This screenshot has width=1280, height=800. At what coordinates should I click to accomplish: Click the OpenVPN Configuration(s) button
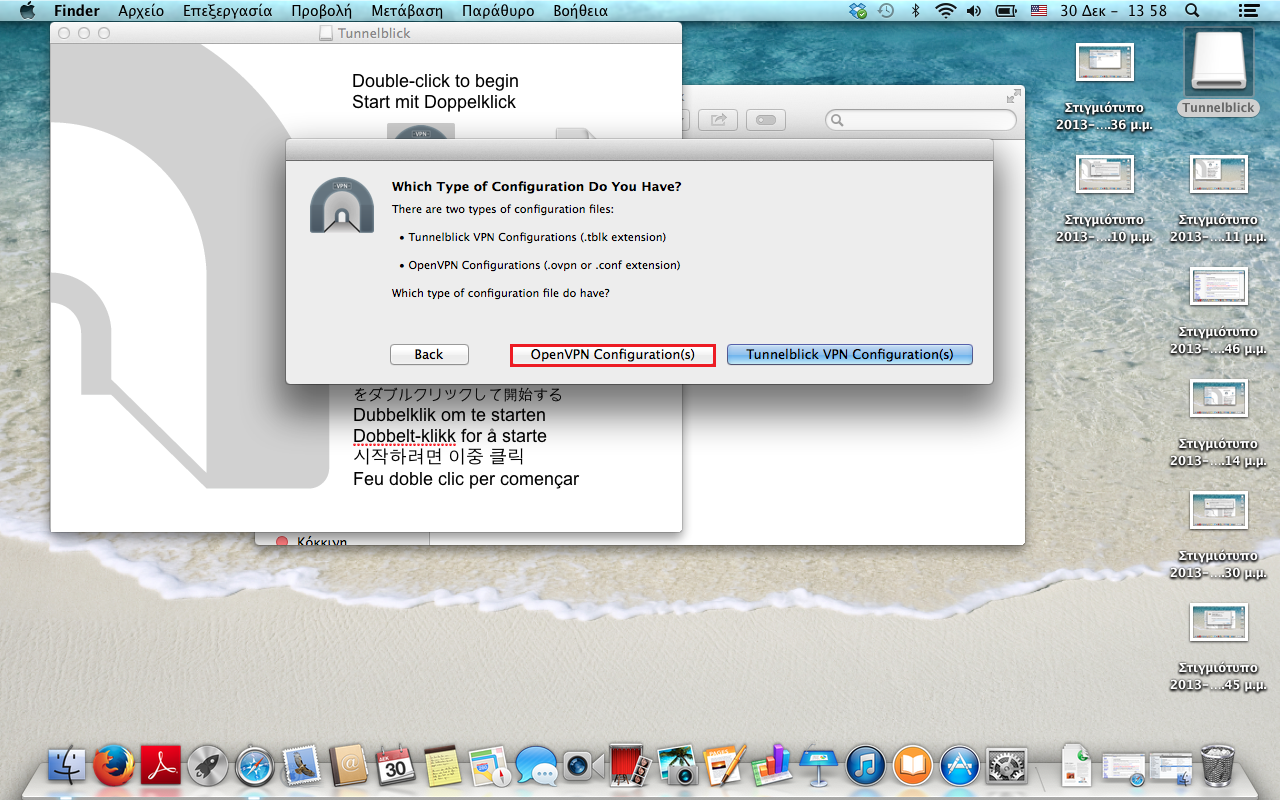click(612, 355)
